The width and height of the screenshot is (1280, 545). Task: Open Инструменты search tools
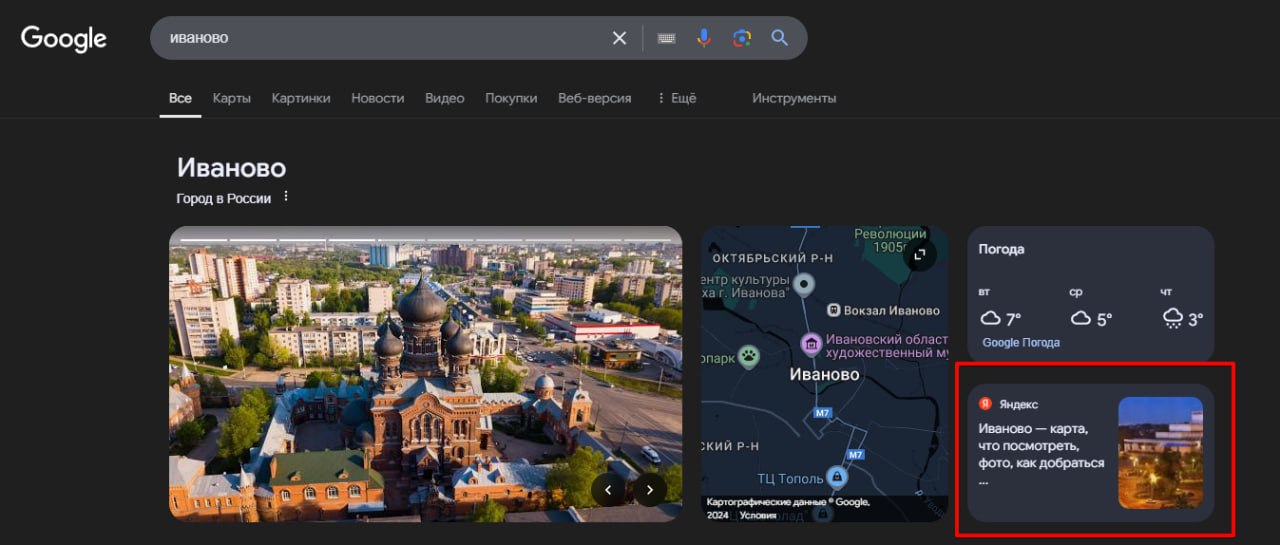coord(794,98)
